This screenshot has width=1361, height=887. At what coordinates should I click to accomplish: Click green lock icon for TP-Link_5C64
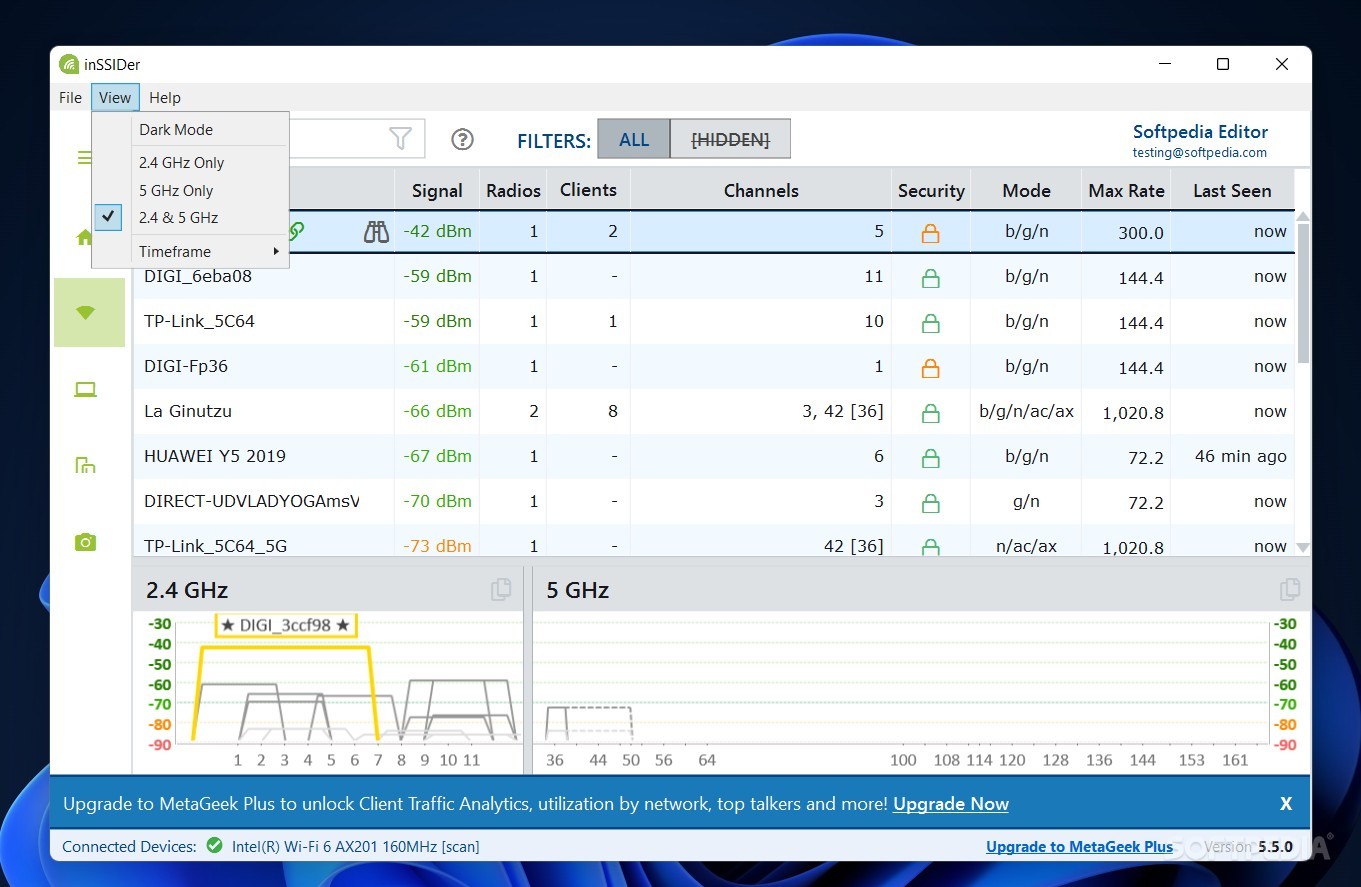[x=930, y=322]
